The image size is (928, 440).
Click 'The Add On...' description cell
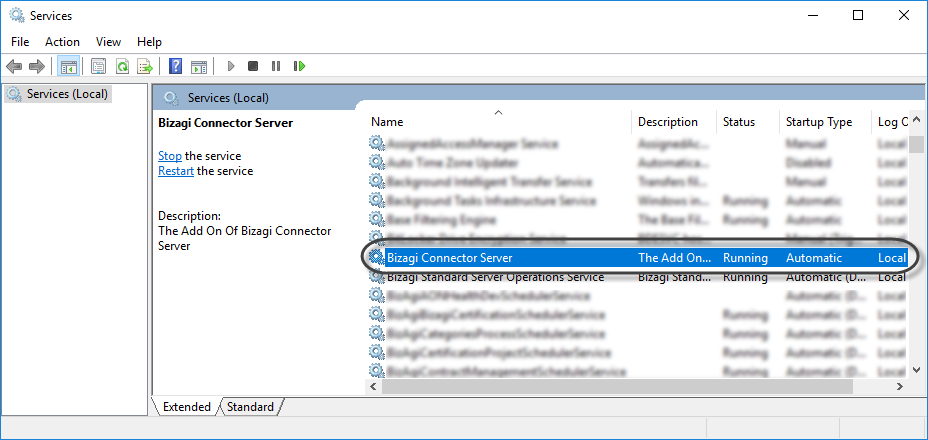click(x=675, y=258)
